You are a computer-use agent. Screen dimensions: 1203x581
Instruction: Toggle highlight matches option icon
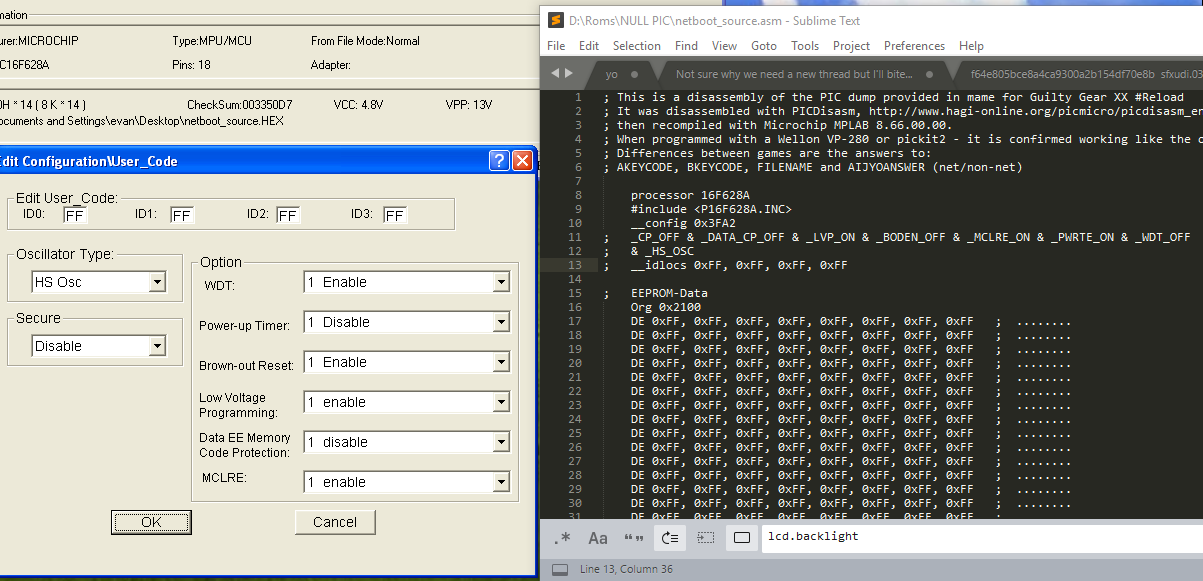tap(741, 538)
